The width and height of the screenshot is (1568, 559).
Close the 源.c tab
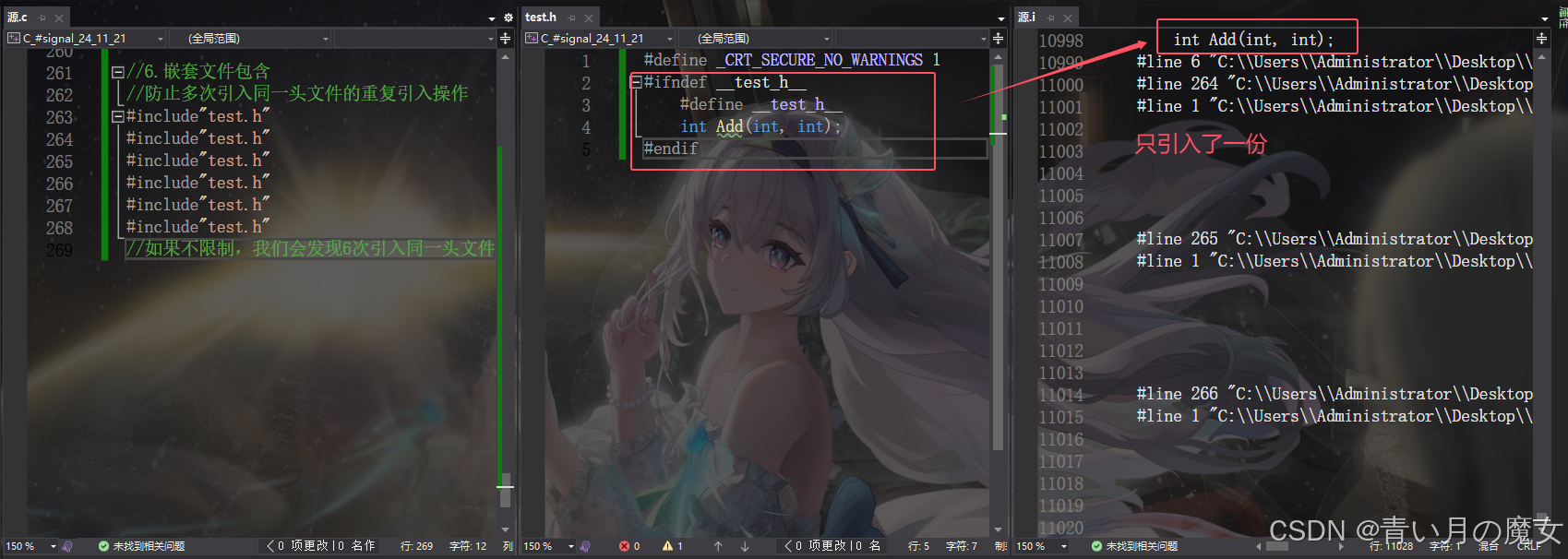(x=59, y=18)
